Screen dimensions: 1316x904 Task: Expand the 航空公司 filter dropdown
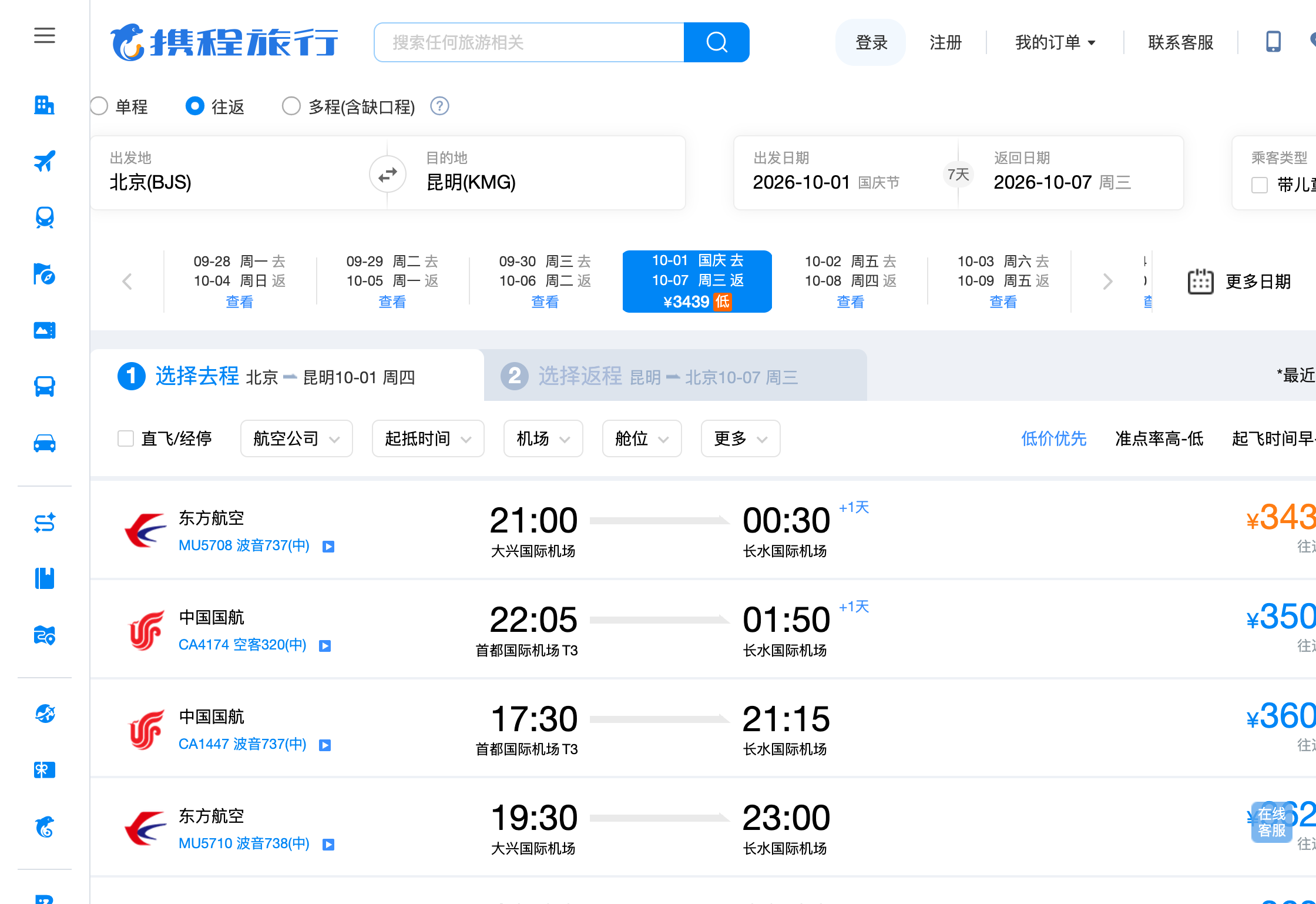[x=296, y=438]
